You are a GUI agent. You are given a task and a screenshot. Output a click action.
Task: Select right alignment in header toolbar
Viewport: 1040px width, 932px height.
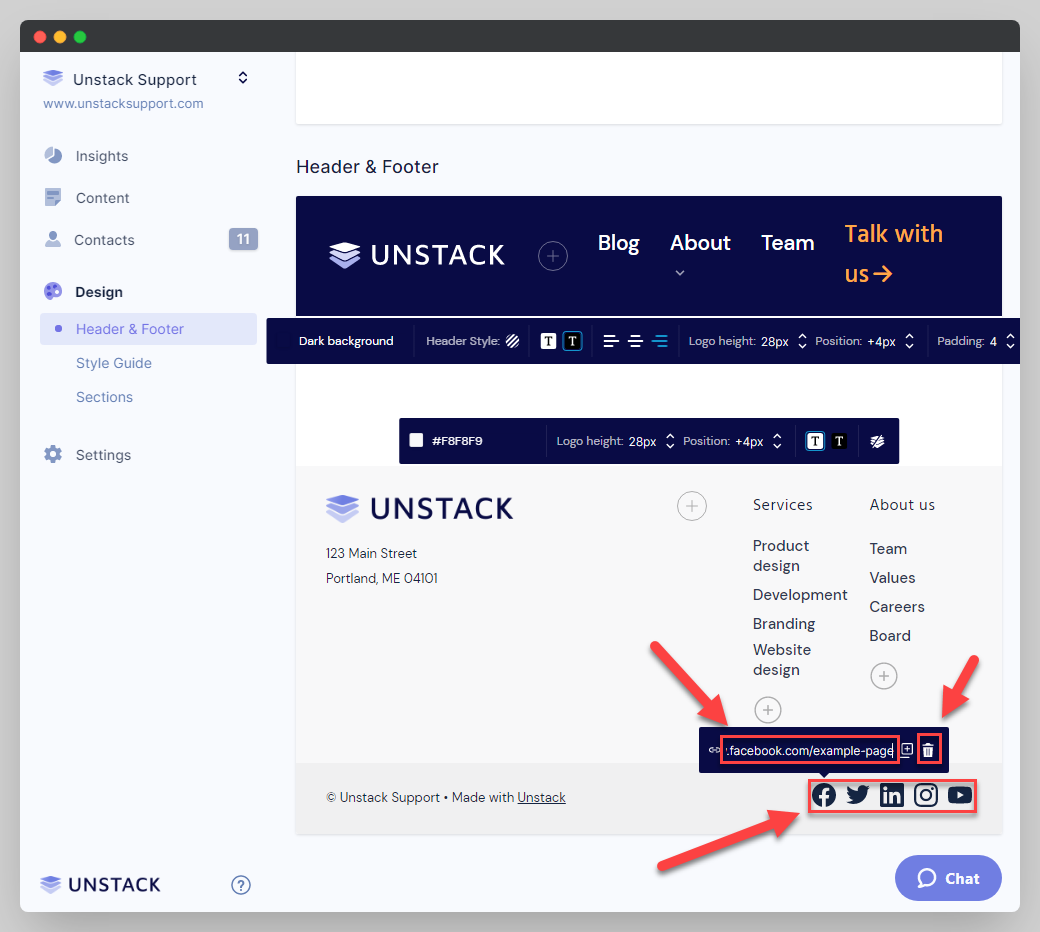[660, 341]
